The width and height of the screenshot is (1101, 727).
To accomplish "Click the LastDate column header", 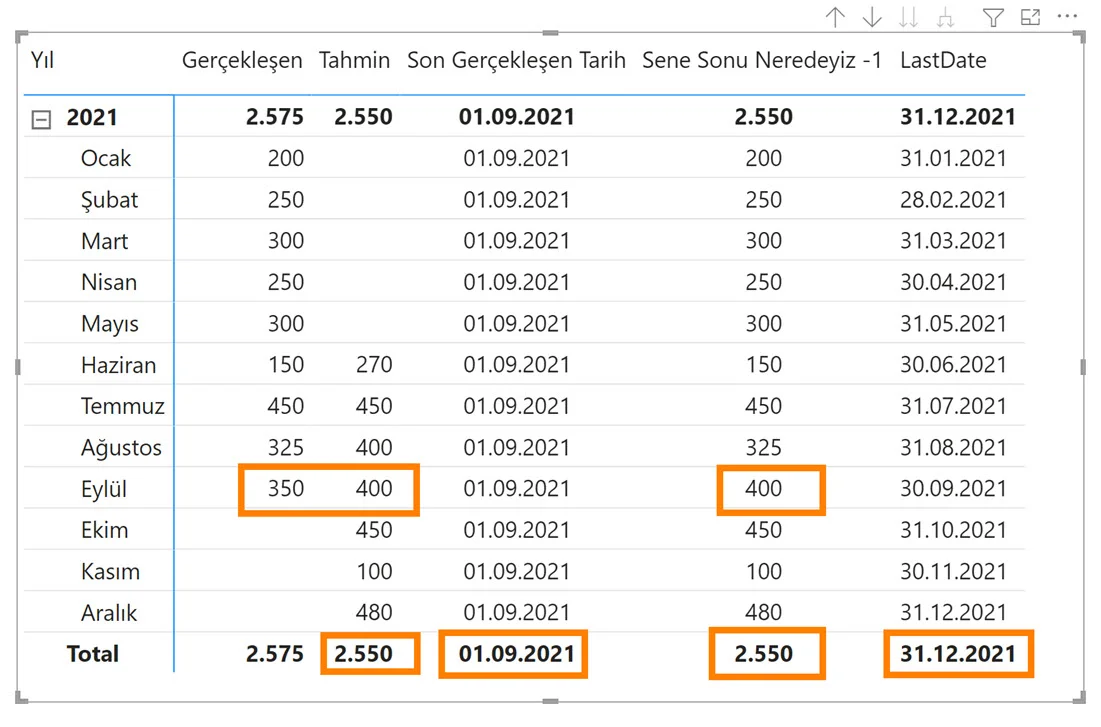I will (x=943, y=60).
